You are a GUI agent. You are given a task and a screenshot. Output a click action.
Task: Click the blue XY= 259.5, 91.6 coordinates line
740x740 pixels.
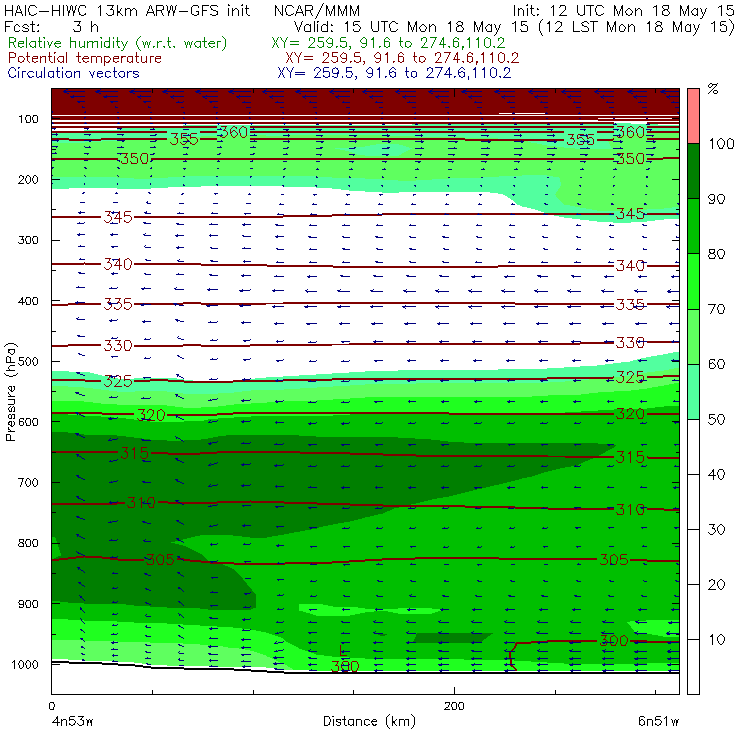tap(394, 73)
